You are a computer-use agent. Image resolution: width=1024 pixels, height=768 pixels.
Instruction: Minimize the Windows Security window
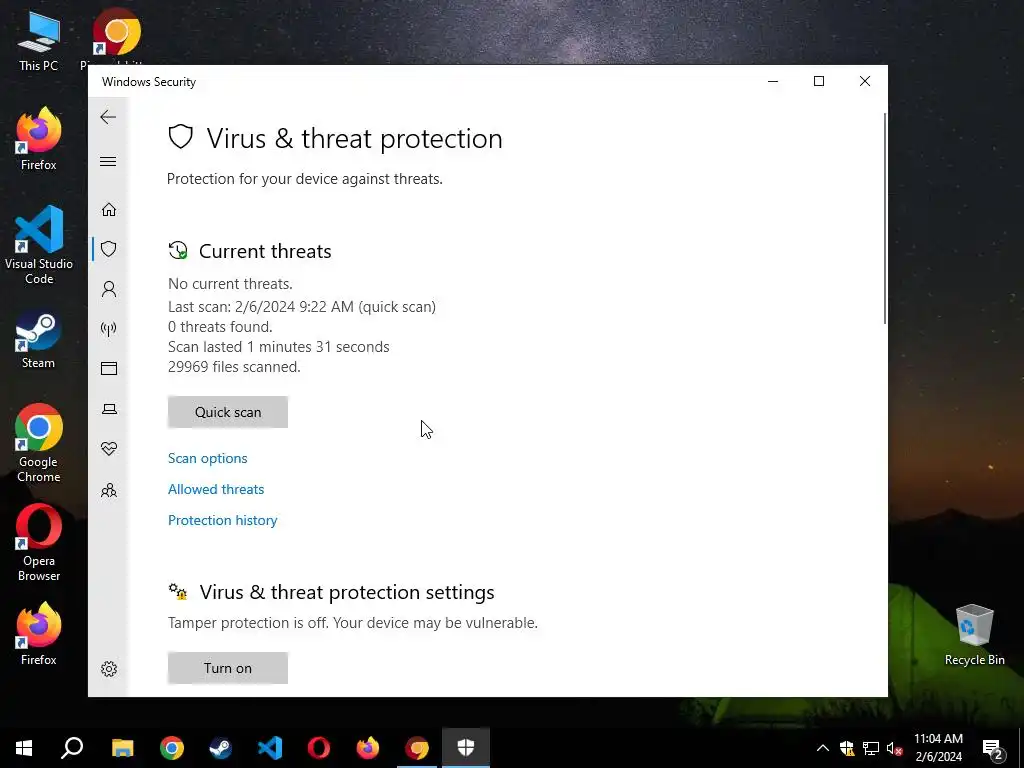pos(773,81)
